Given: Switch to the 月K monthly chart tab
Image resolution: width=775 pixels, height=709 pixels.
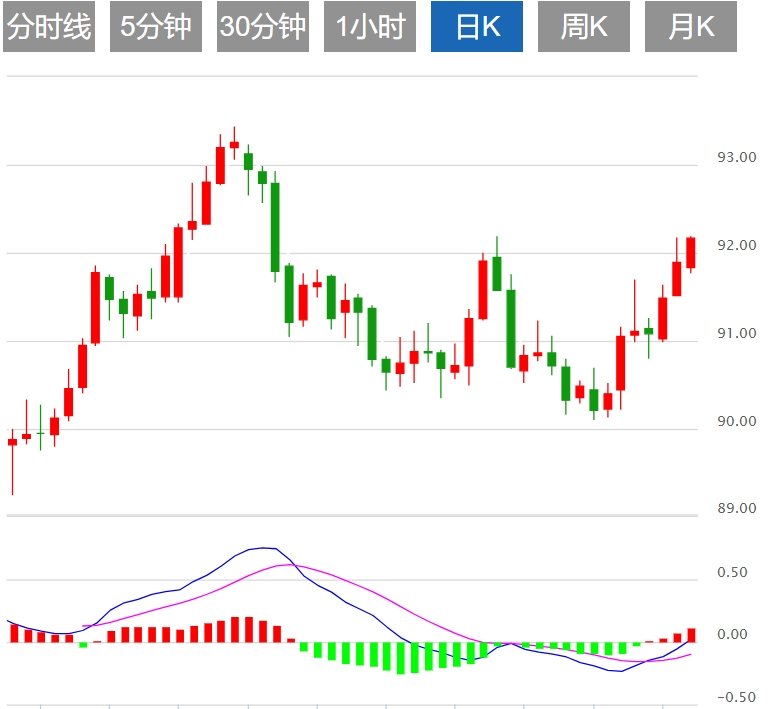Looking at the screenshot, I should coord(691,26).
